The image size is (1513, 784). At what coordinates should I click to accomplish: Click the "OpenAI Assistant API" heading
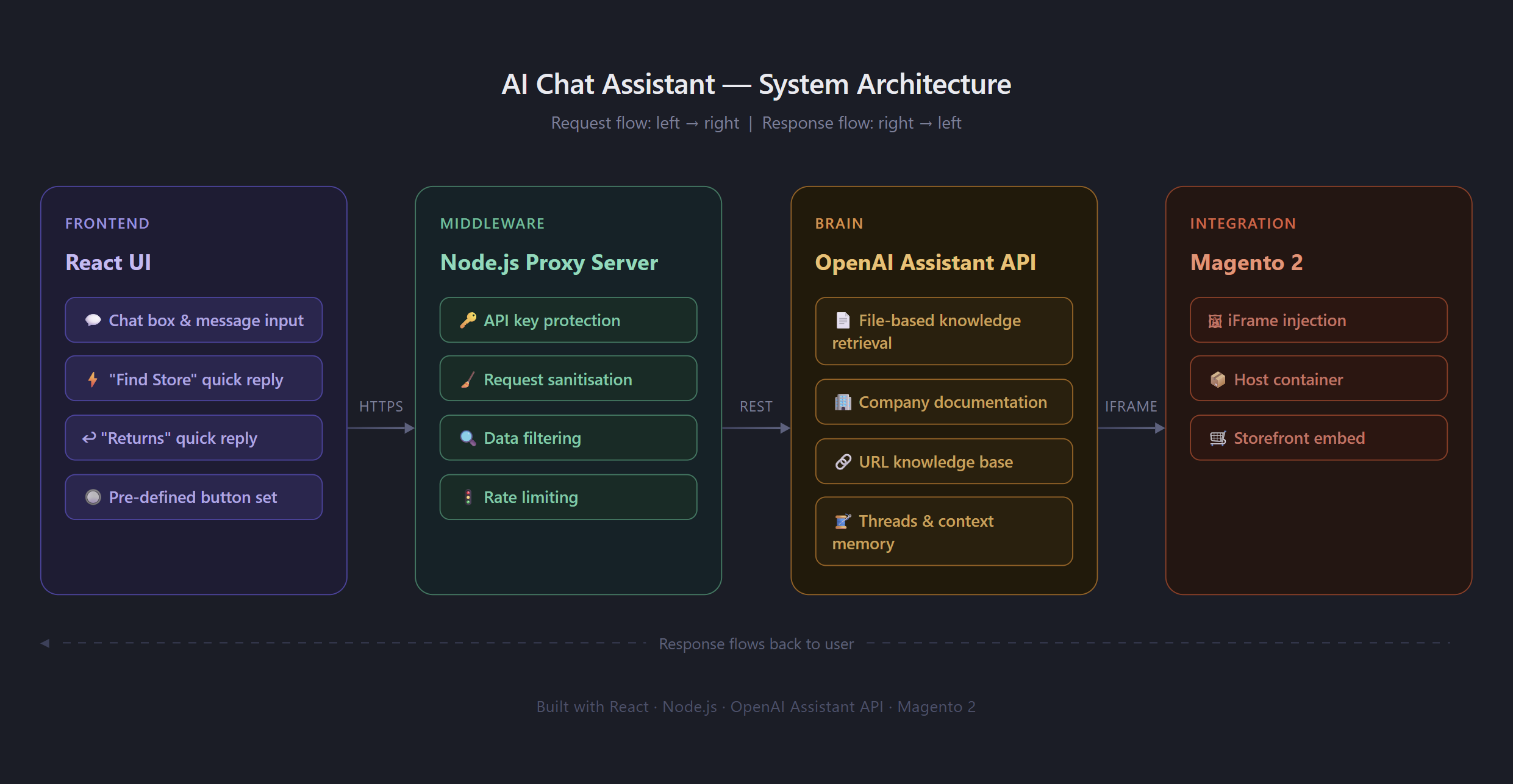(x=925, y=263)
